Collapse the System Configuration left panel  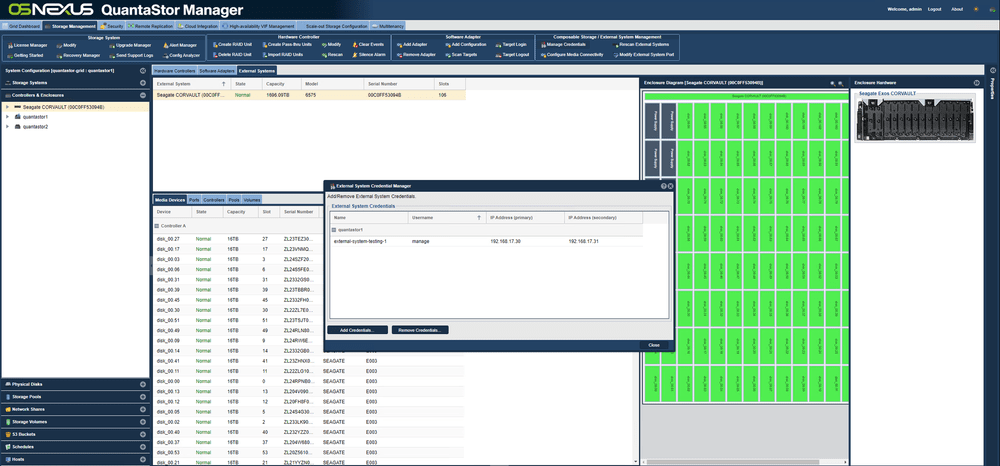143,71
